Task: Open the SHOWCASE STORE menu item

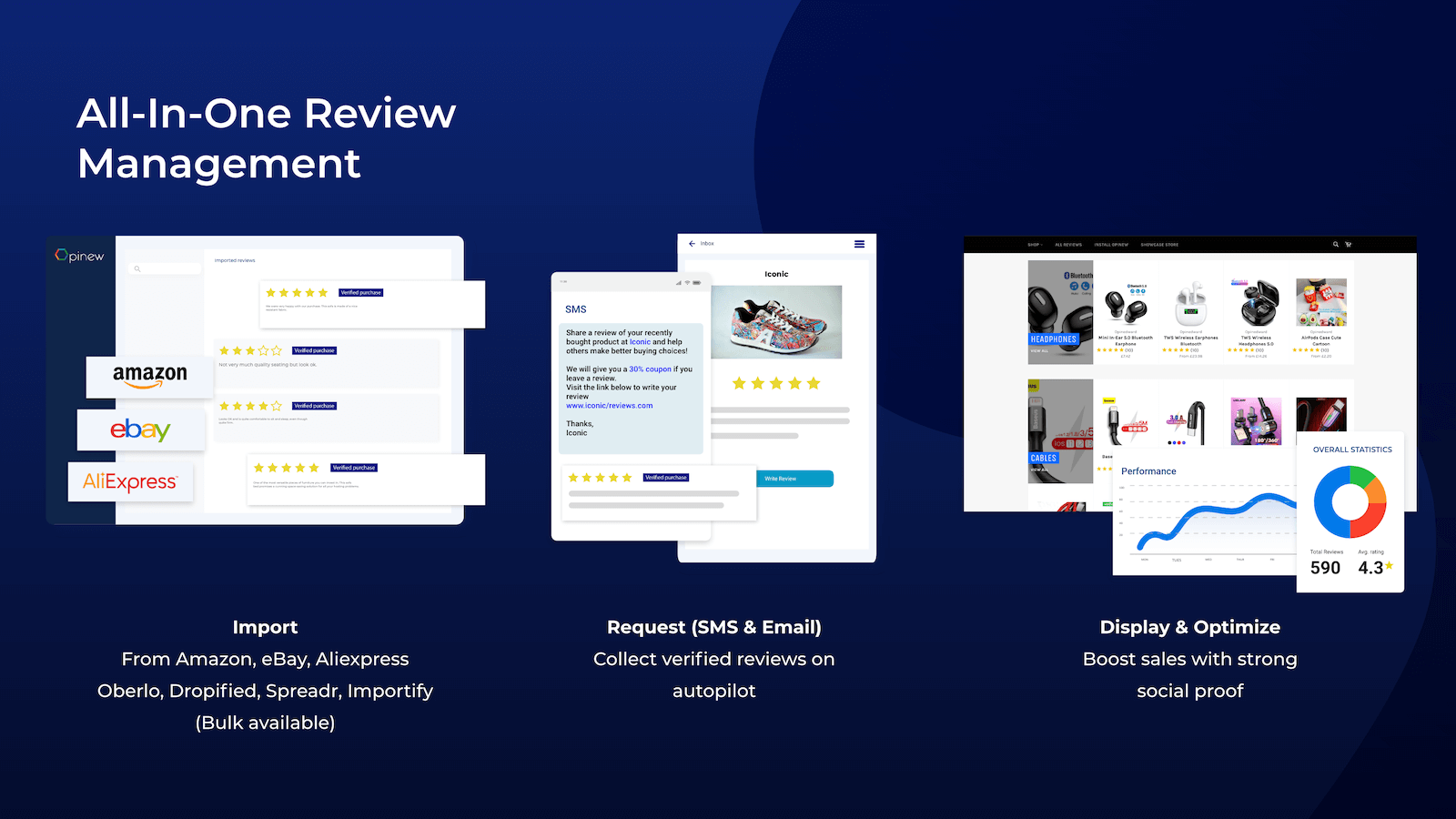Action: coord(1159,245)
